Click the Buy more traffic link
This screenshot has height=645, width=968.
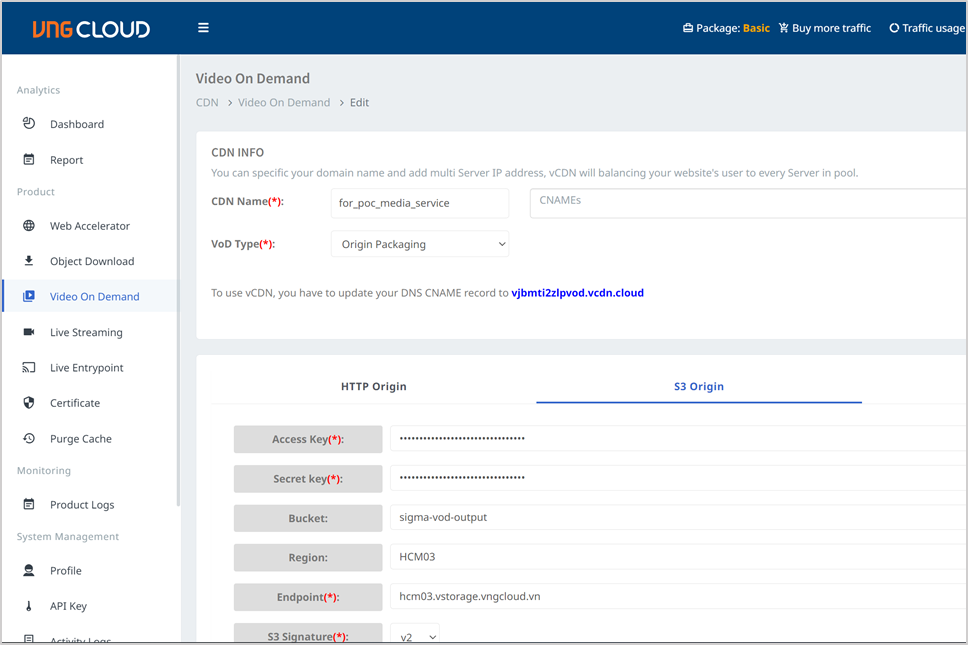pos(824,28)
